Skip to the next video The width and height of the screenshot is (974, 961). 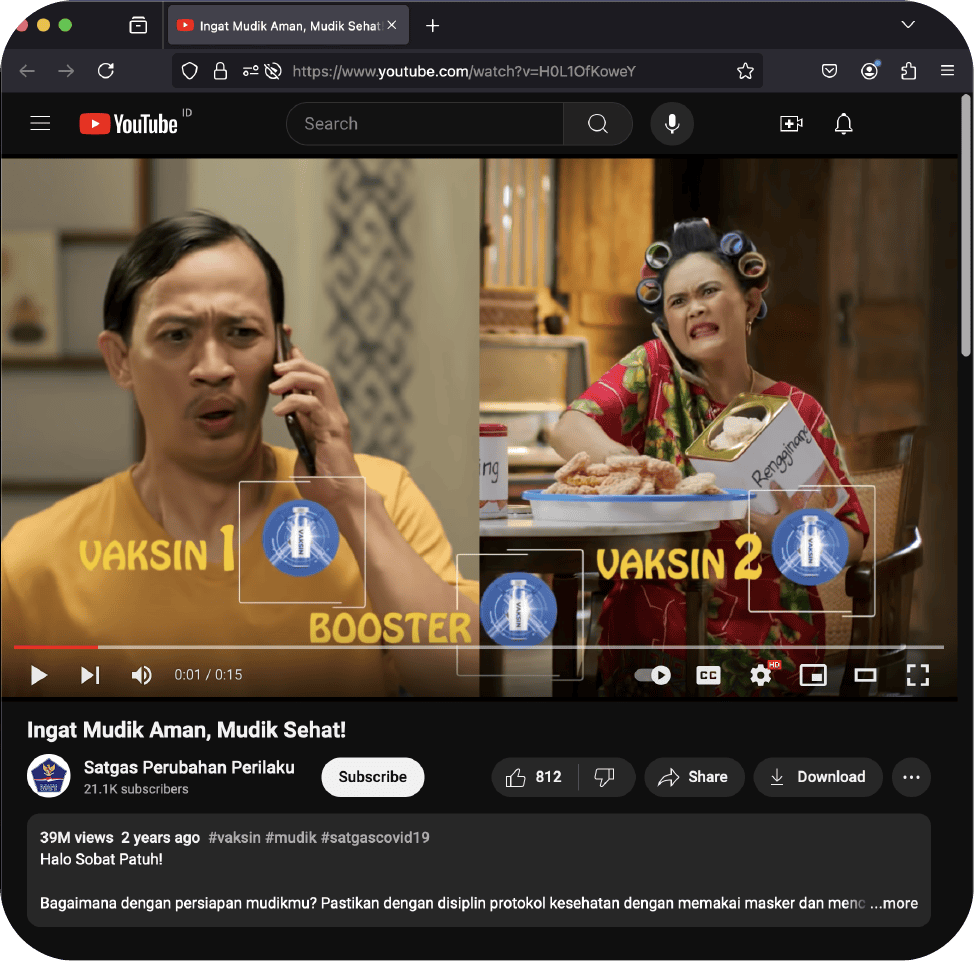point(90,675)
